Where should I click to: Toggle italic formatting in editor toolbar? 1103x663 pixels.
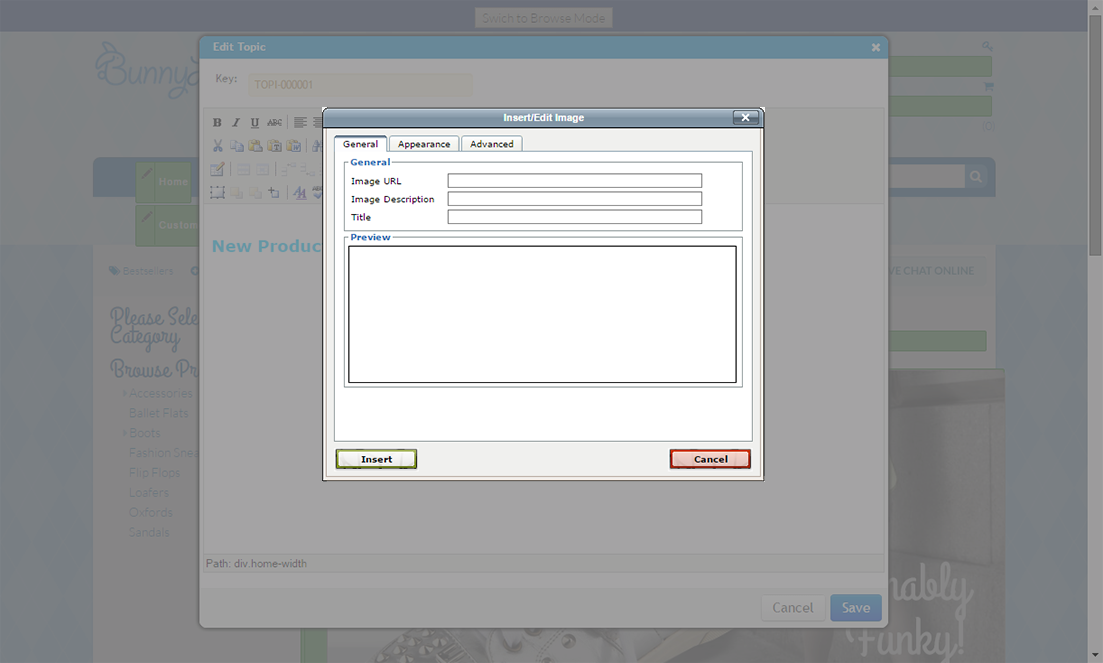pos(236,122)
